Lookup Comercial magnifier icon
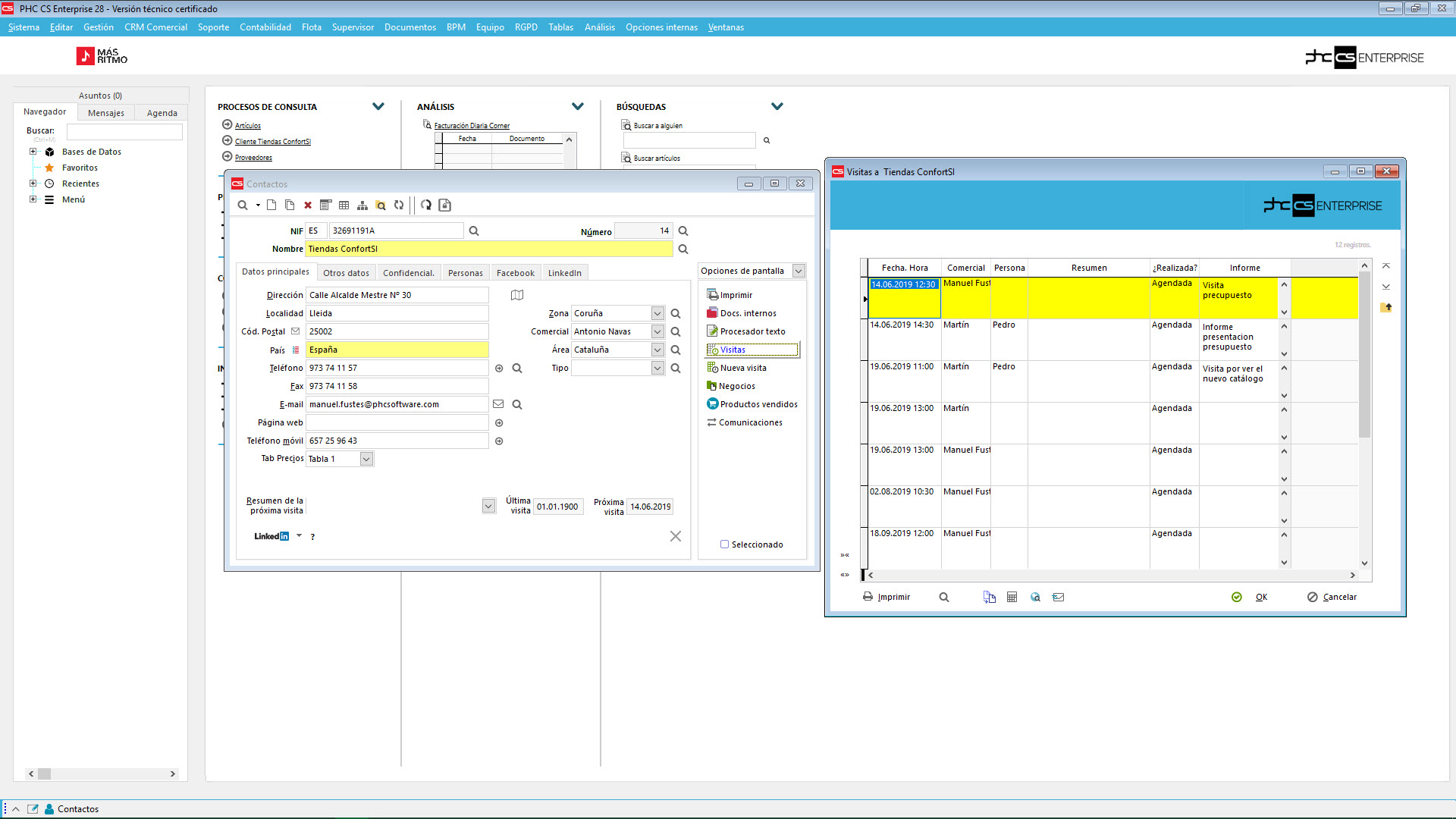The width and height of the screenshot is (1456, 819). point(676,332)
